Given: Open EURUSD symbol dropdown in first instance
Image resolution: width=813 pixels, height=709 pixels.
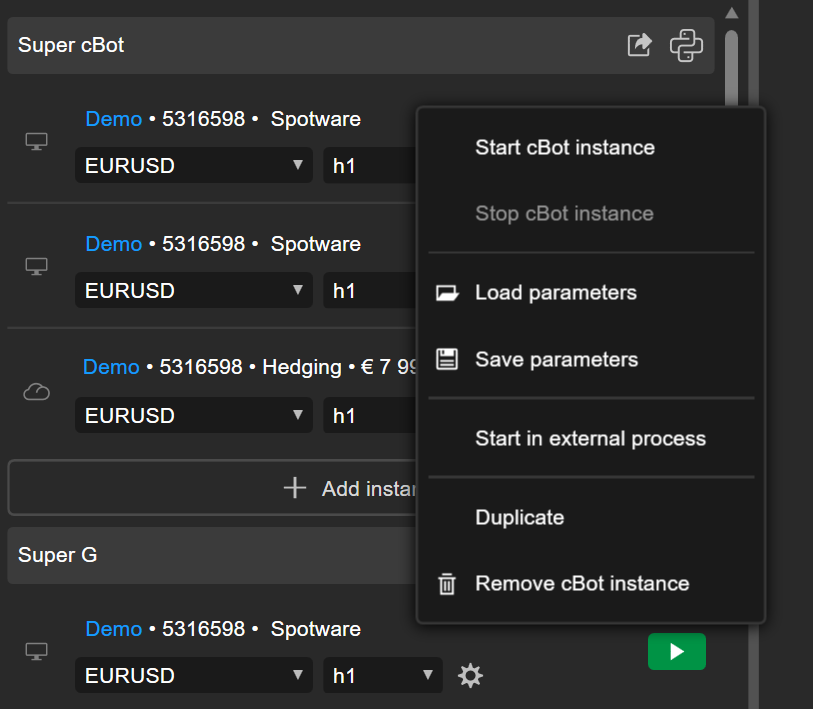Looking at the screenshot, I should (x=194, y=166).
